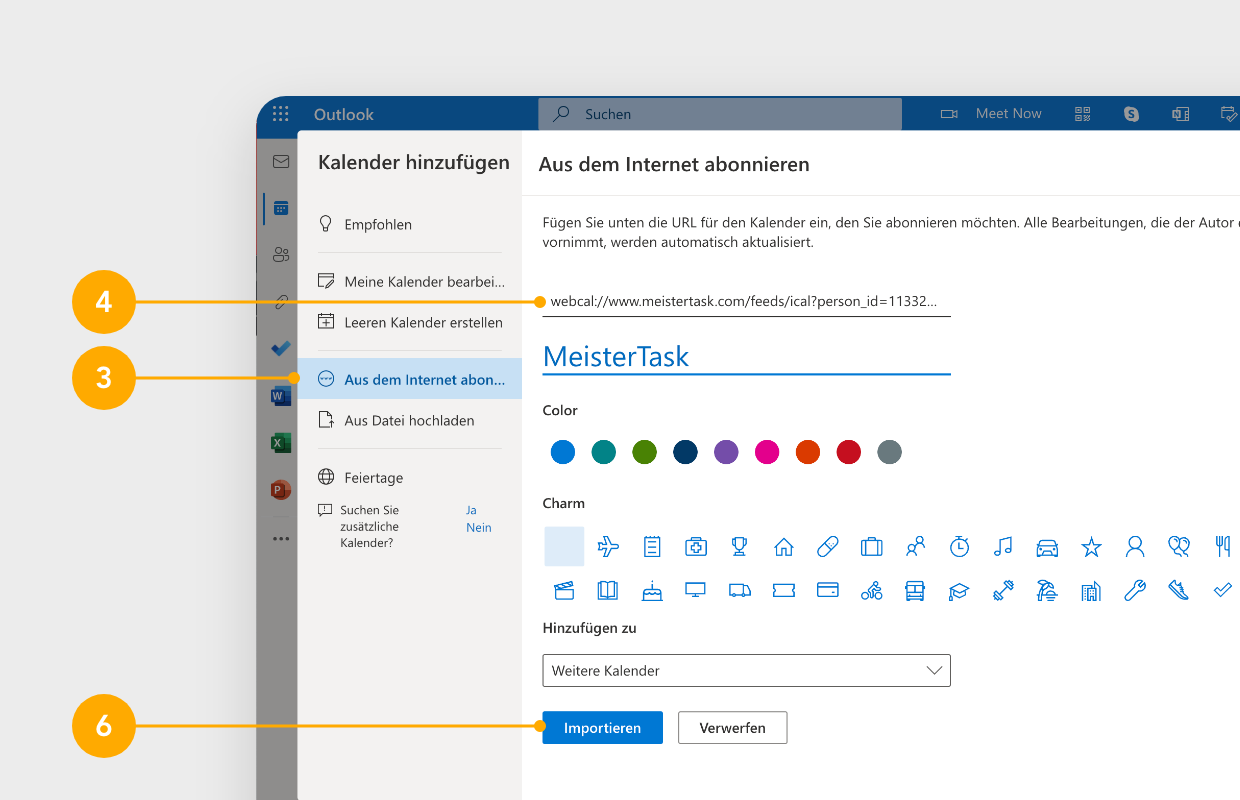Click the webcal URL input field
This screenshot has height=800, width=1240.
click(x=746, y=301)
